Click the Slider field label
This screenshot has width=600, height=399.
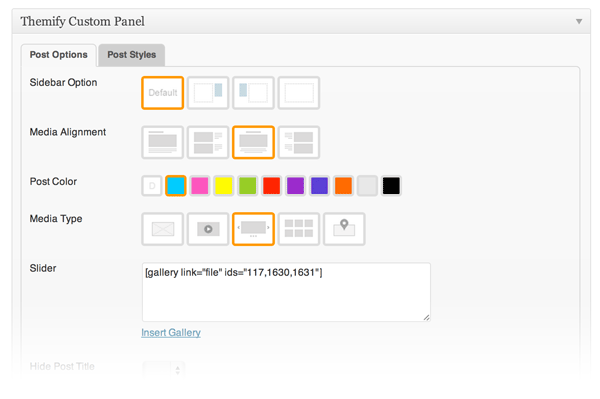(x=43, y=268)
